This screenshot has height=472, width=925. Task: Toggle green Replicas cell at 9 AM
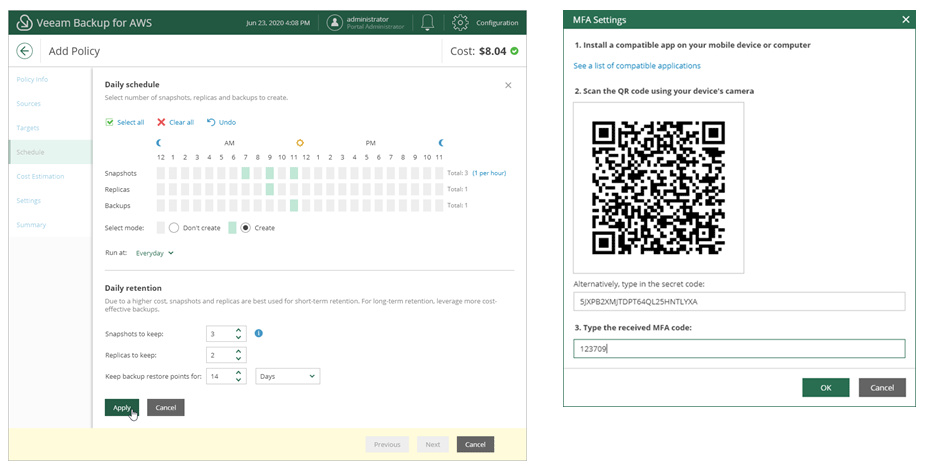[x=270, y=189]
